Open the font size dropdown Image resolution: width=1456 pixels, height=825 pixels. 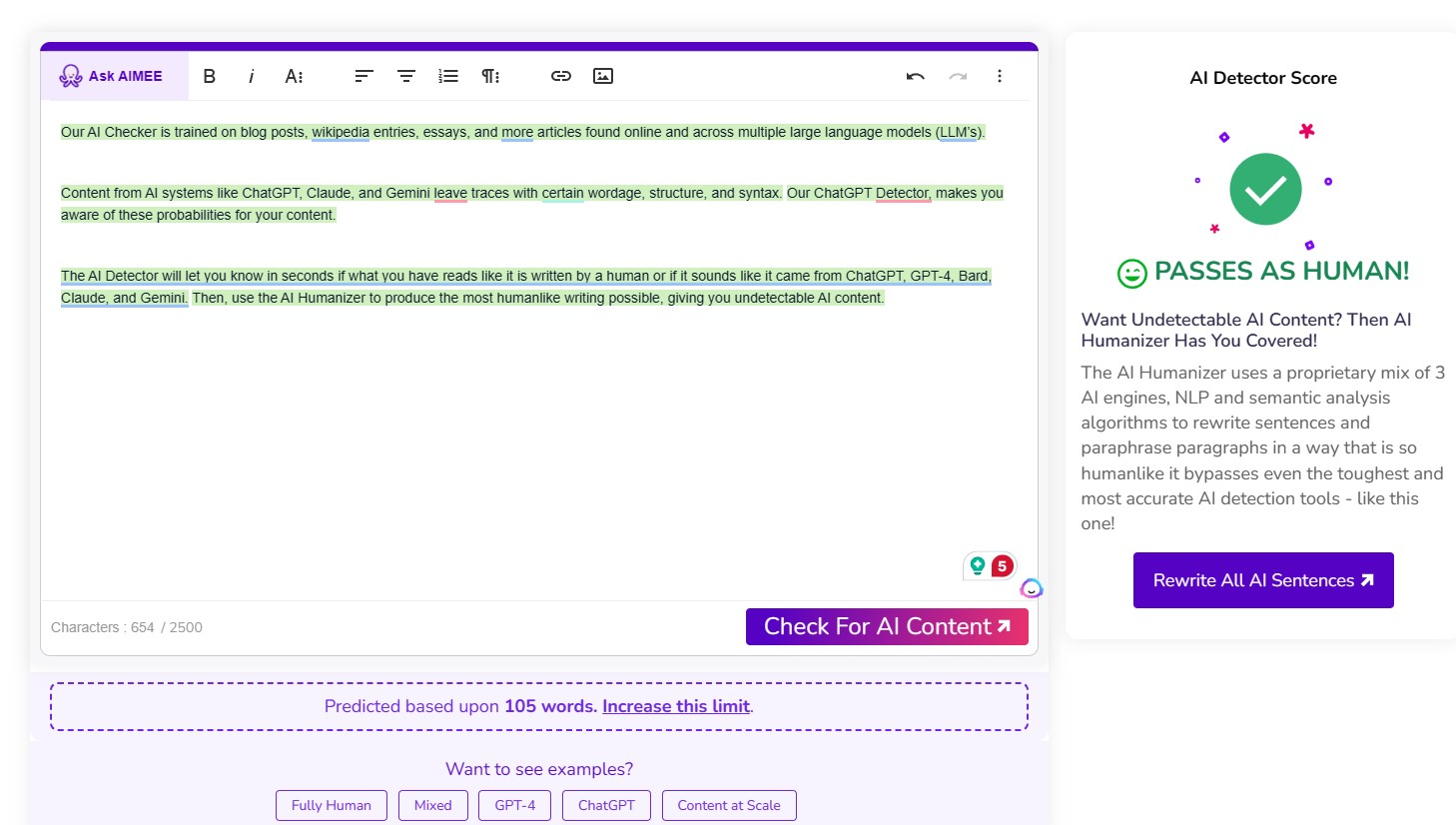pos(294,76)
